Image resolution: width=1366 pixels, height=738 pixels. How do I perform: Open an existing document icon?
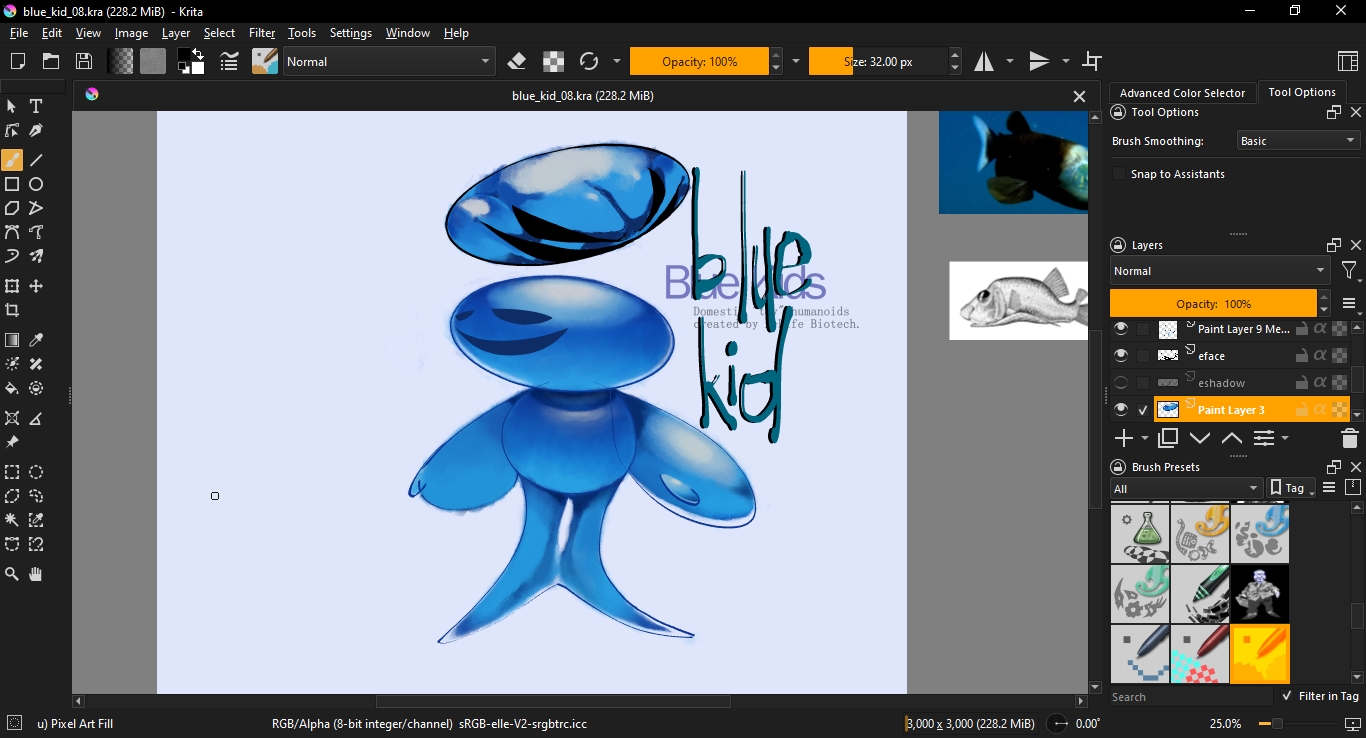pyautogui.click(x=50, y=61)
